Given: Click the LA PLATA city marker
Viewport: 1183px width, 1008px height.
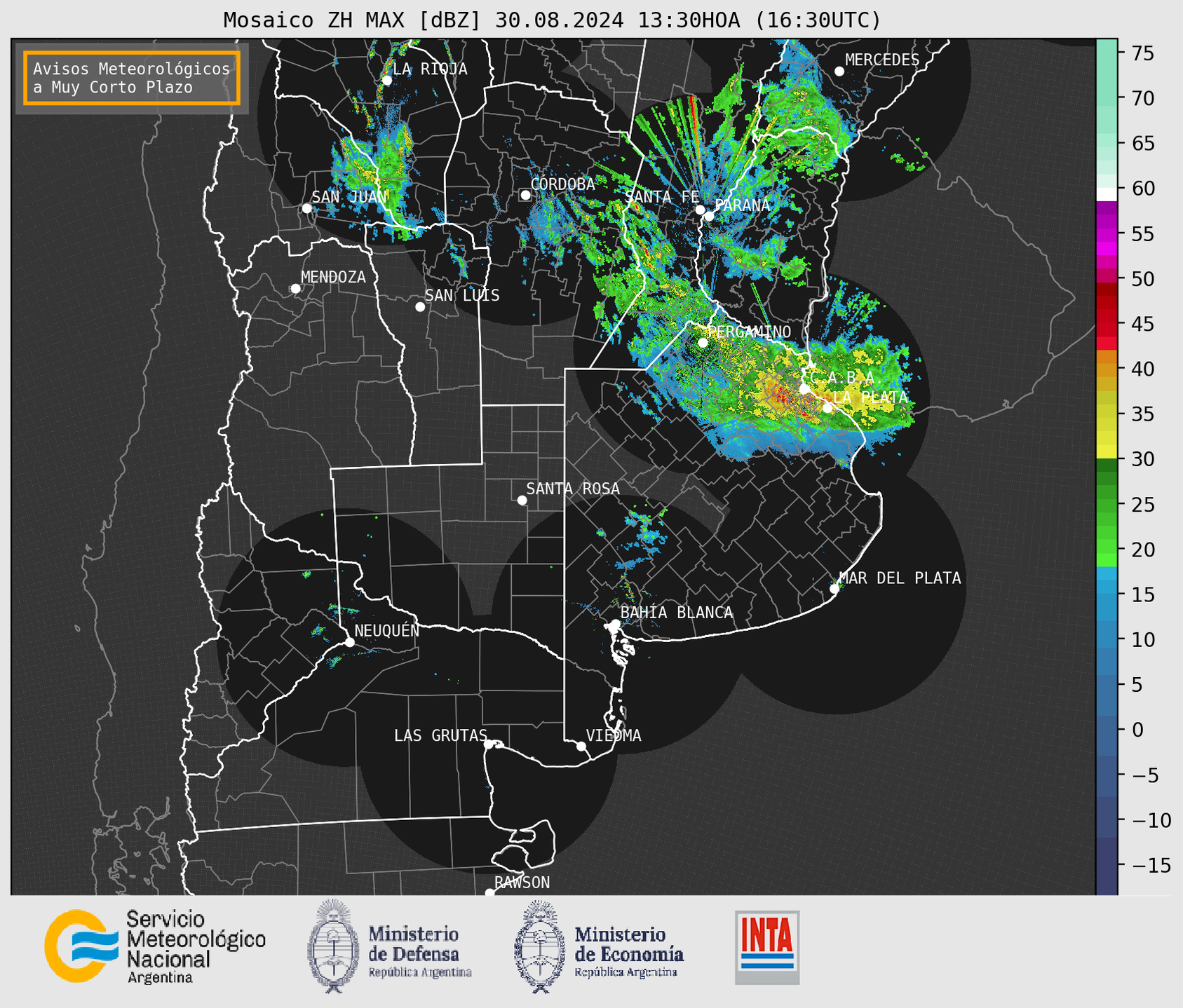Looking at the screenshot, I should pos(827,408).
